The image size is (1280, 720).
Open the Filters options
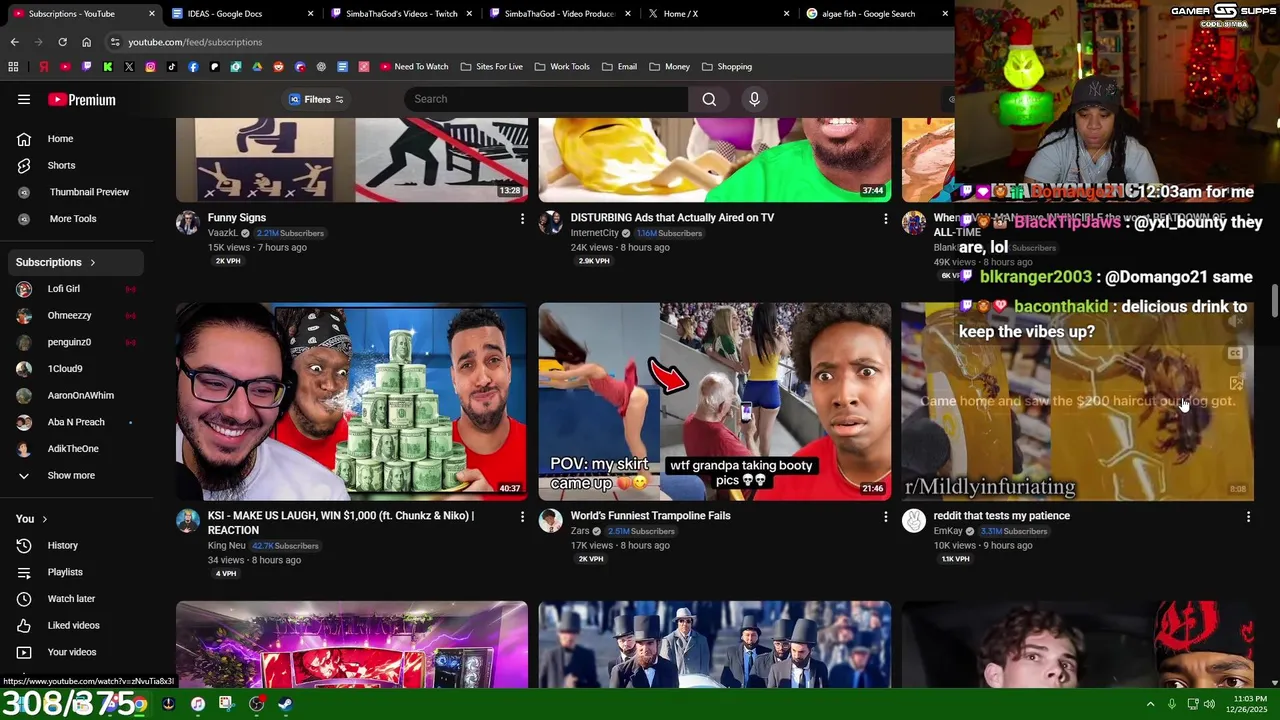click(316, 99)
